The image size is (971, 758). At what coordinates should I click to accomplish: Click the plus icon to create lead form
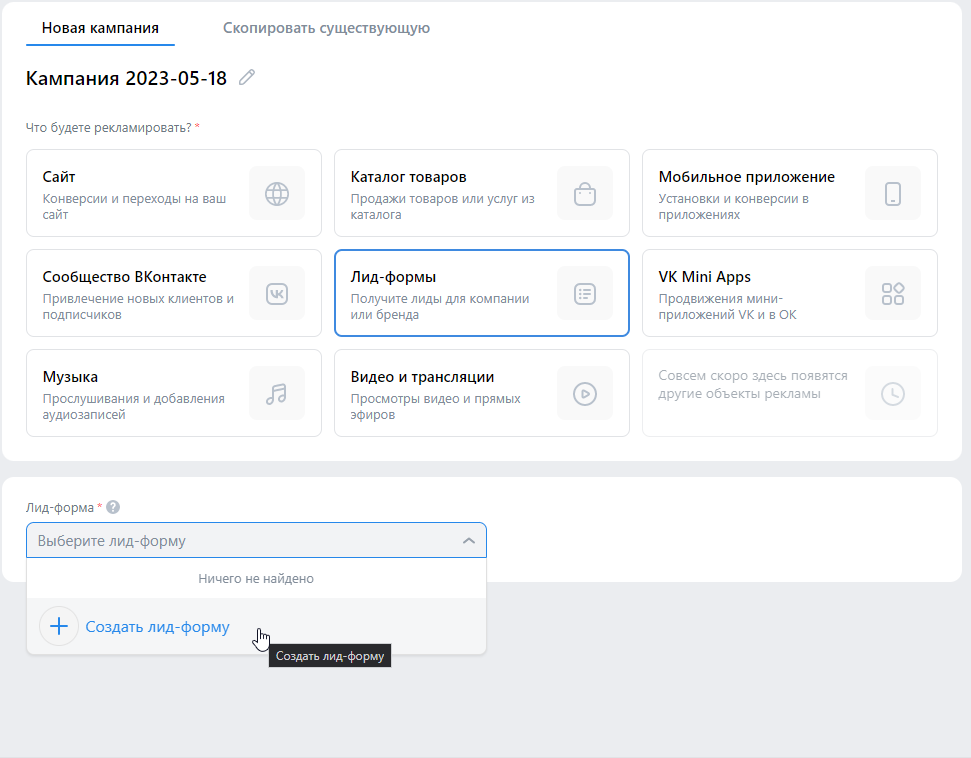click(x=59, y=626)
